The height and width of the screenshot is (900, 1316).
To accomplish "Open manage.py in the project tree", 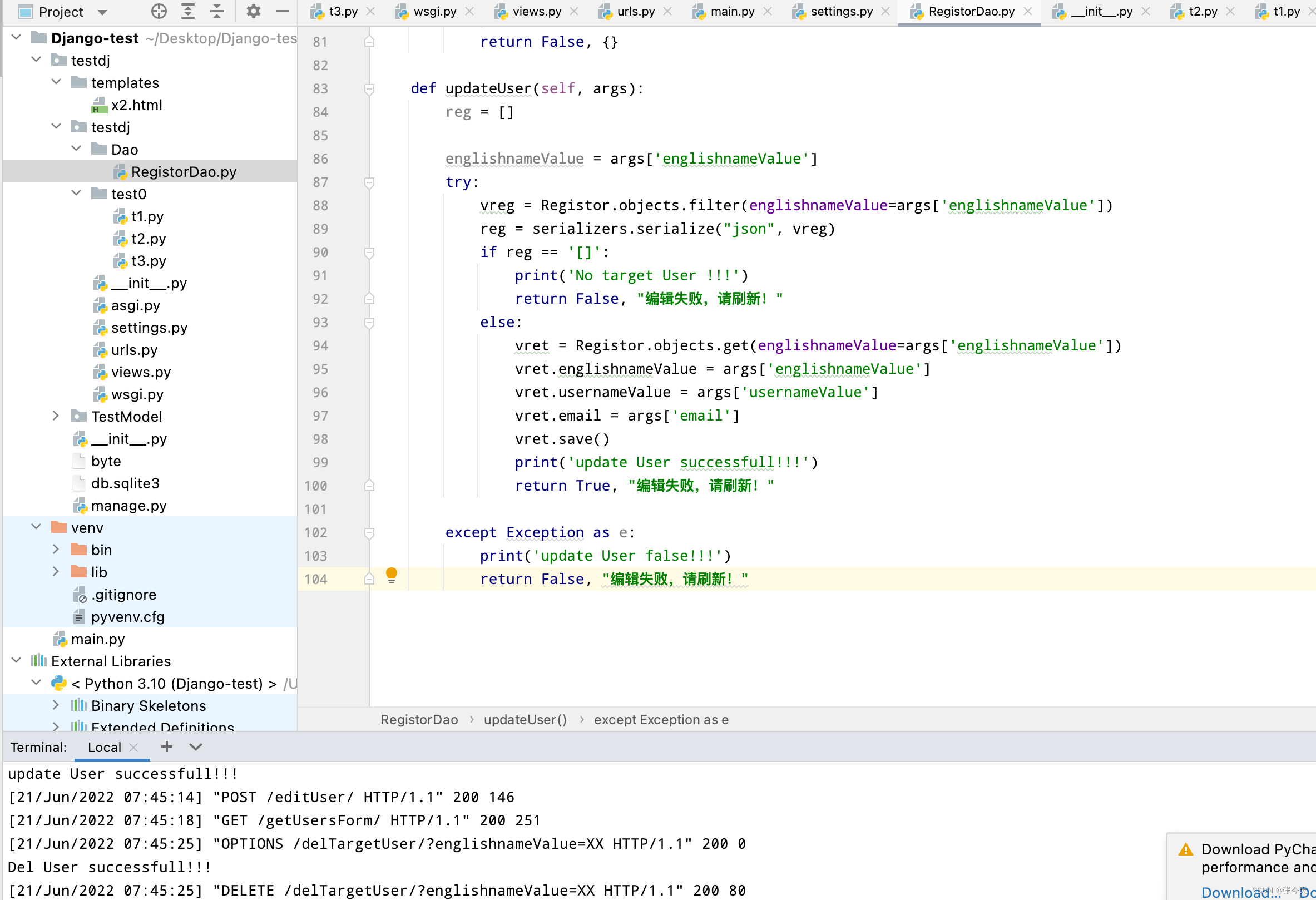I will click(x=128, y=506).
